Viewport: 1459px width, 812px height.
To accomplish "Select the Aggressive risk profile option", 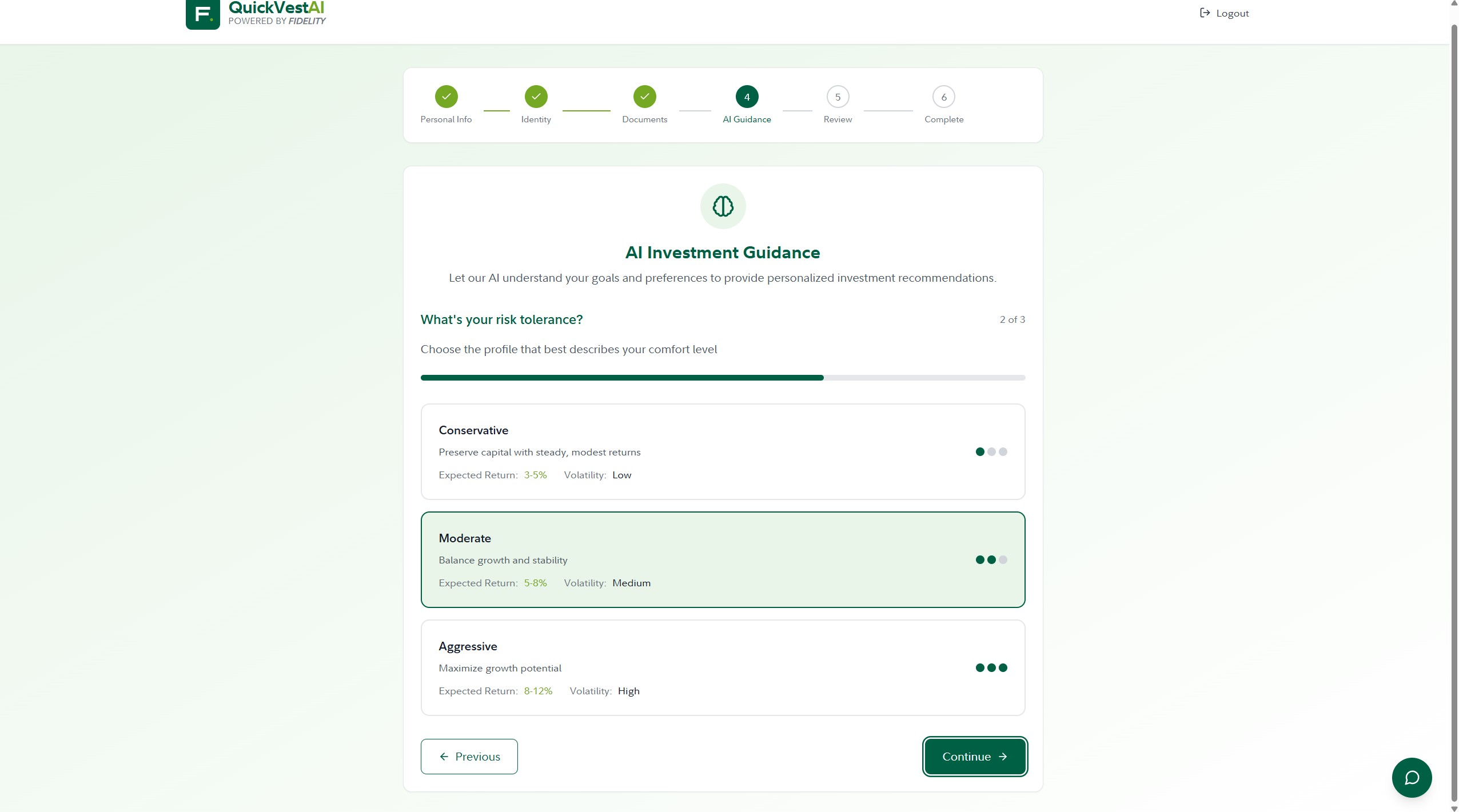I will (x=723, y=667).
